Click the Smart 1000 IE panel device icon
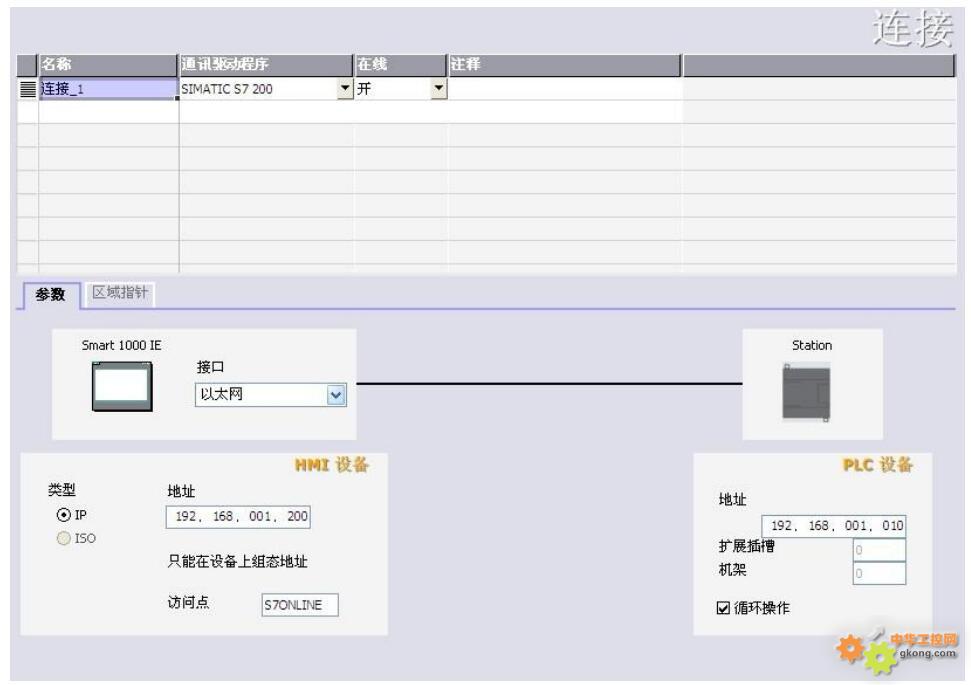The image size is (971, 685). click(122, 386)
